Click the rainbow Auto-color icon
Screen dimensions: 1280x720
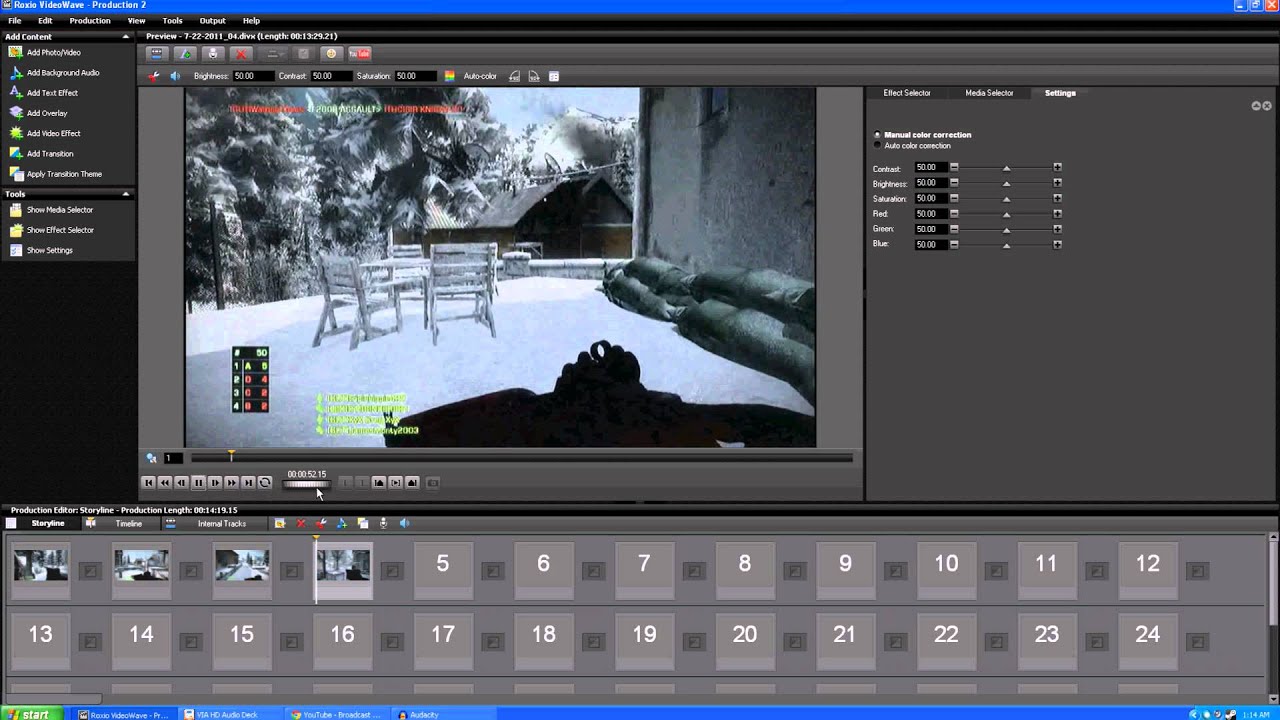(450, 76)
